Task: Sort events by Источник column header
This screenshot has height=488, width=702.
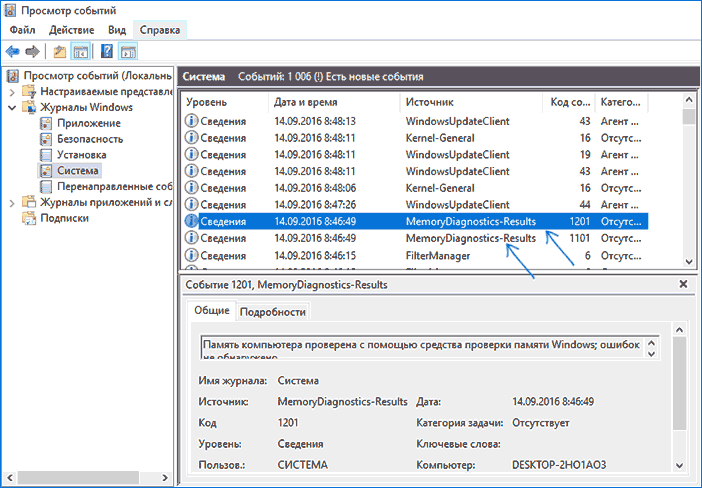Action: pyautogui.click(x=429, y=102)
